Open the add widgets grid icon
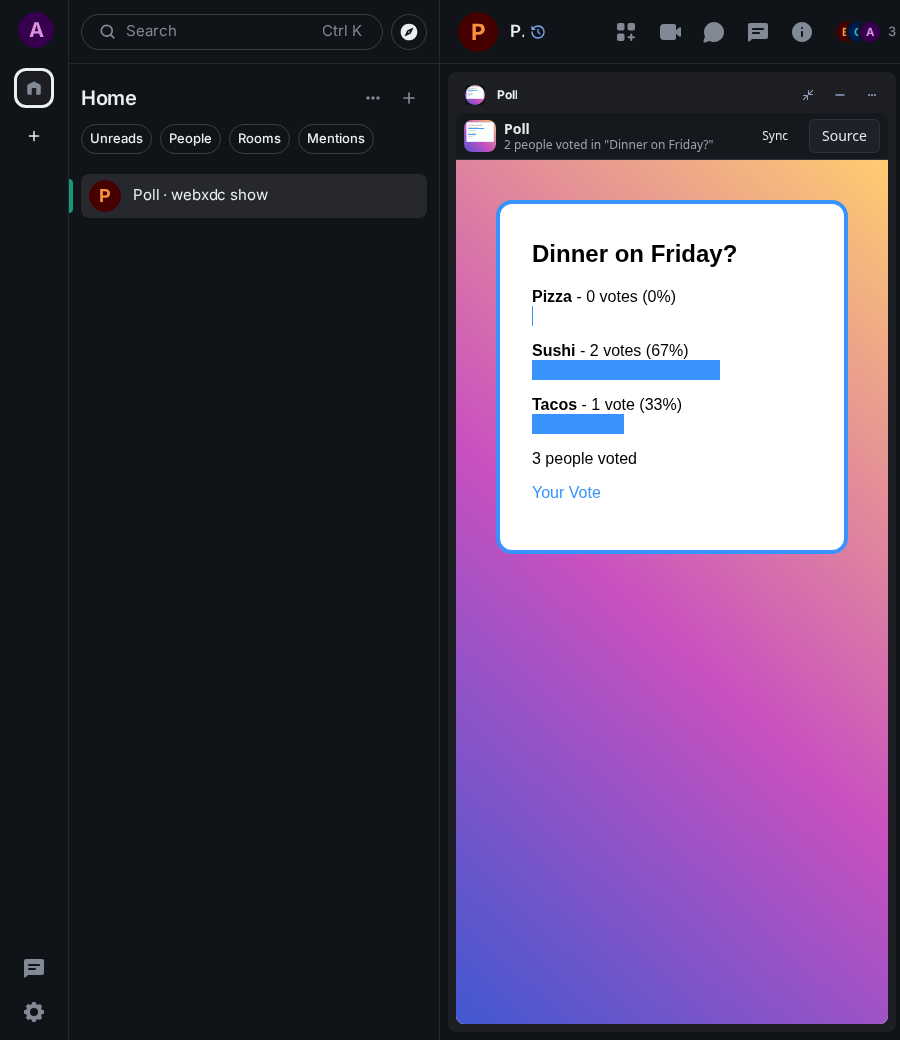The width and height of the screenshot is (900, 1040). click(625, 32)
